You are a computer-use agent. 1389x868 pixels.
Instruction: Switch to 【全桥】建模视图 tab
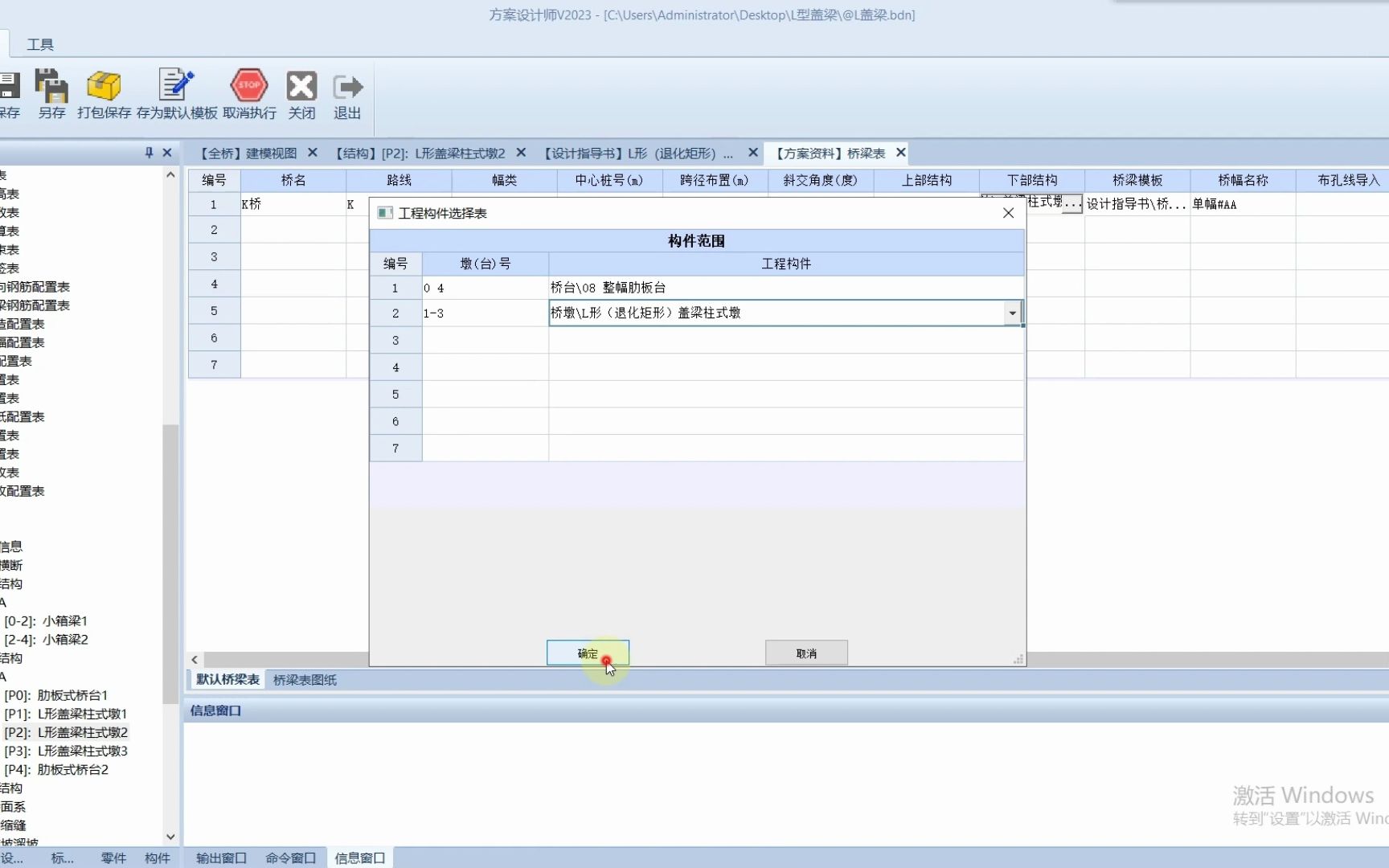pyautogui.click(x=248, y=154)
